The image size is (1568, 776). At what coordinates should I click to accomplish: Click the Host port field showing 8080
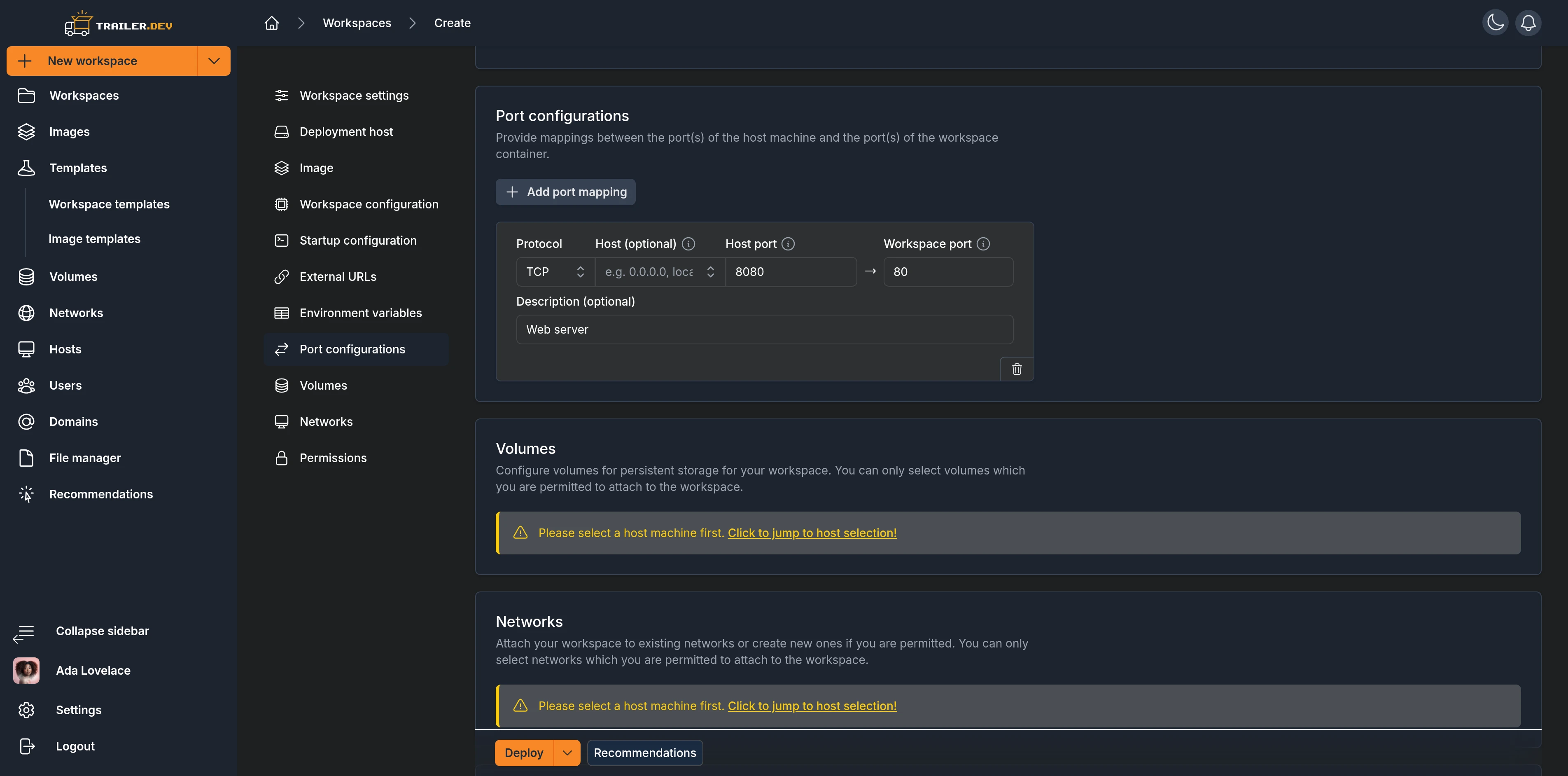pos(791,272)
